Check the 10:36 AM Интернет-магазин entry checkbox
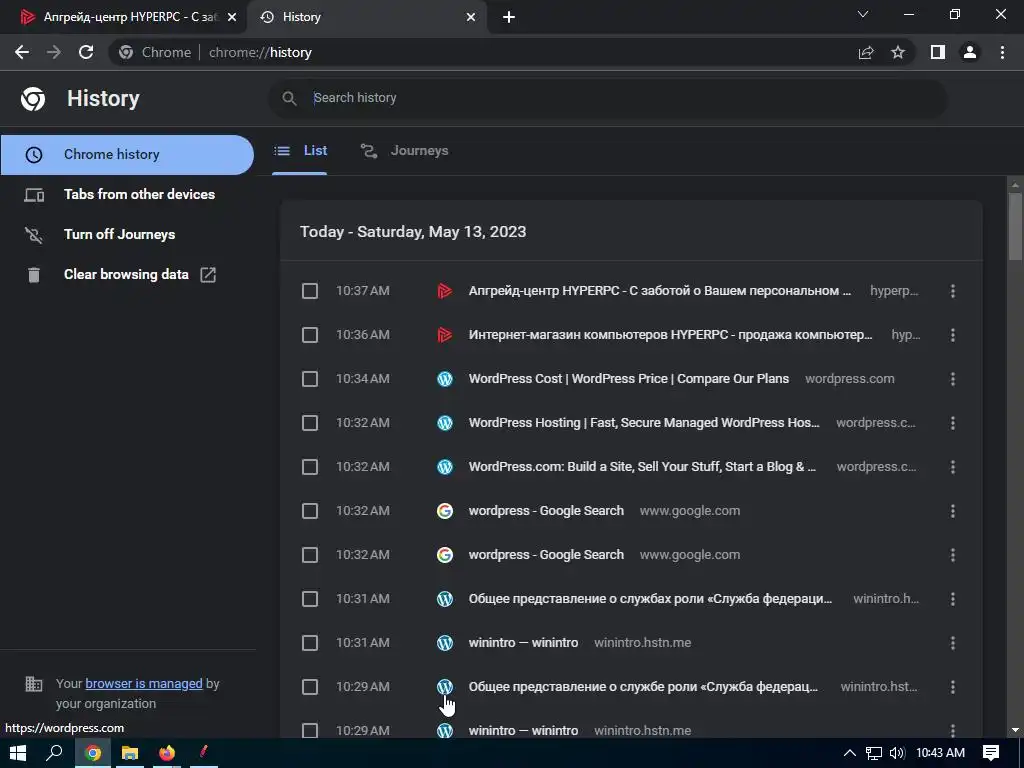The image size is (1024, 768). click(310, 335)
